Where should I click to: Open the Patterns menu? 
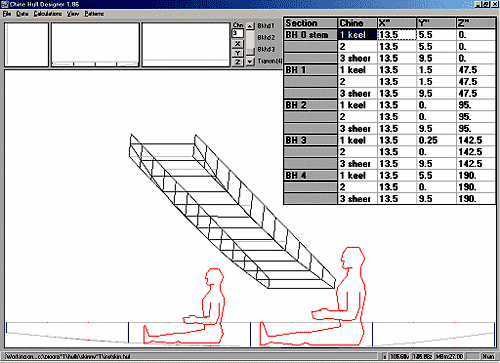[x=94, y=14]
